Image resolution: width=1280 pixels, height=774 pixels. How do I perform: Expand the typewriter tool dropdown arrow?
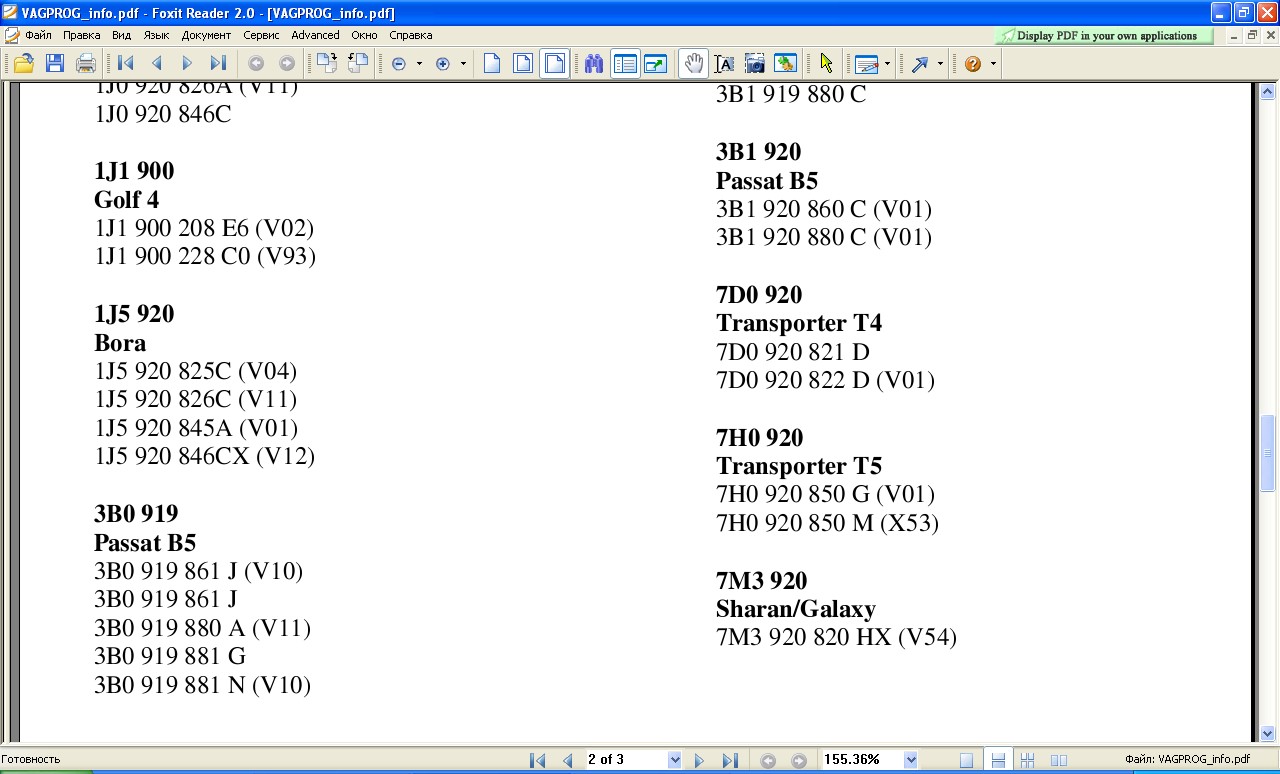point(887,64)
